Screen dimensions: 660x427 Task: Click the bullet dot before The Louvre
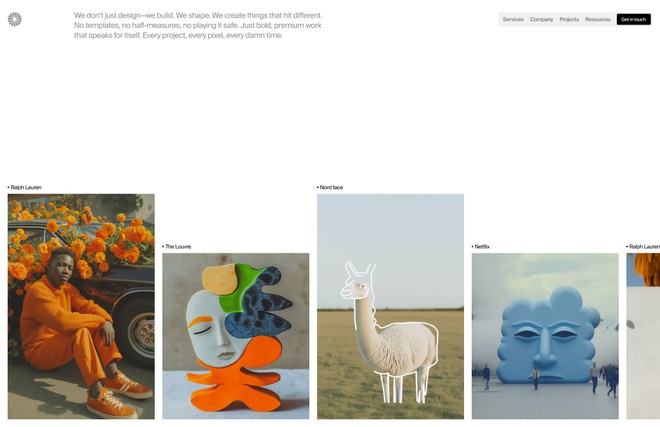pyautogui.click(x=163, y=247)
